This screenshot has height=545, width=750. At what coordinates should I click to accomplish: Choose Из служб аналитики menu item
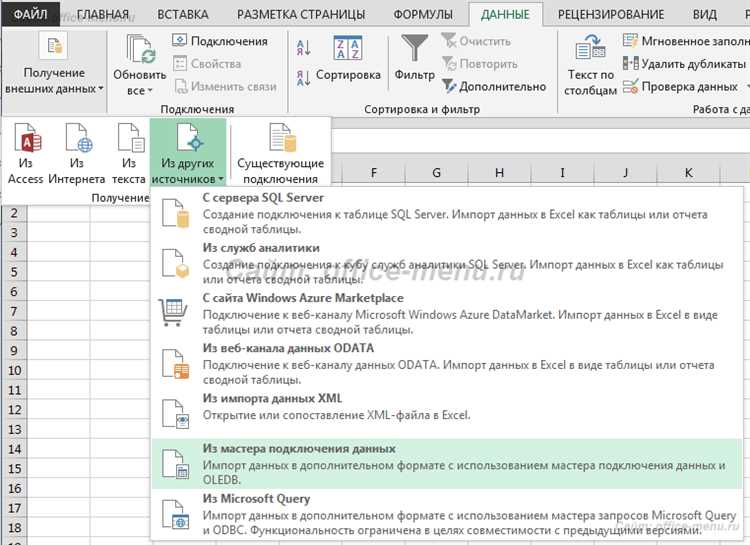tap(447, 263)
